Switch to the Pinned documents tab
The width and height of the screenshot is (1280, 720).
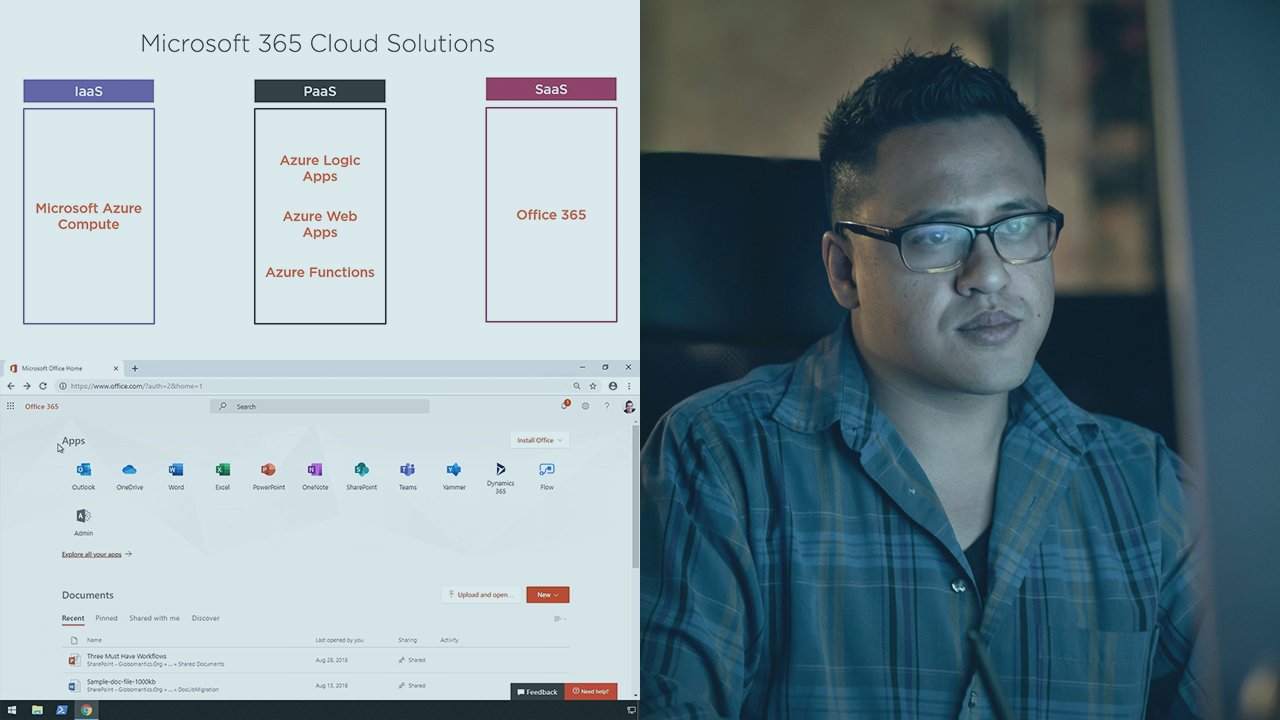tap(106, 618)
